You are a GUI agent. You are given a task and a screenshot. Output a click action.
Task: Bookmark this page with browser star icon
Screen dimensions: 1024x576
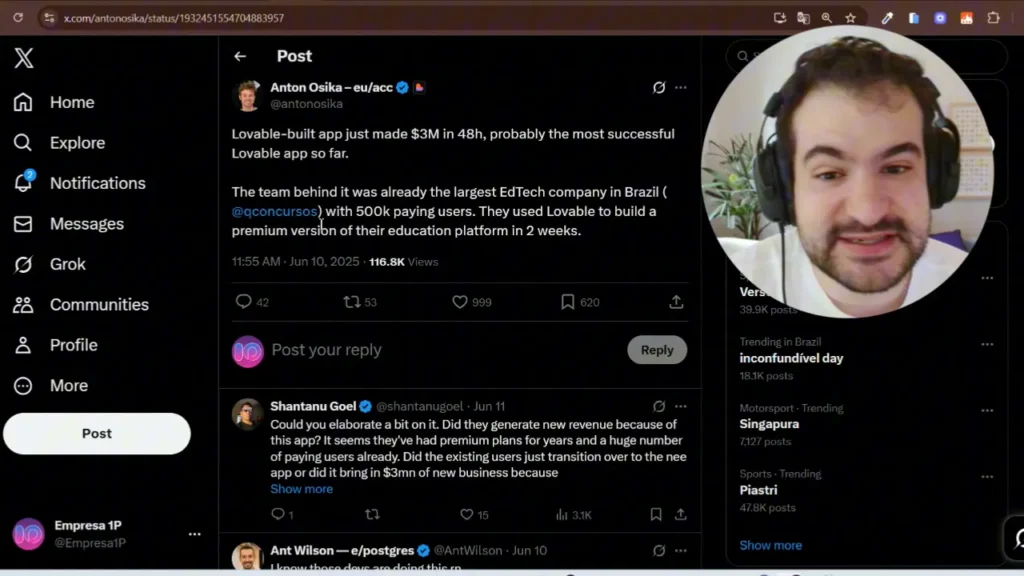(x=850, y=18)
